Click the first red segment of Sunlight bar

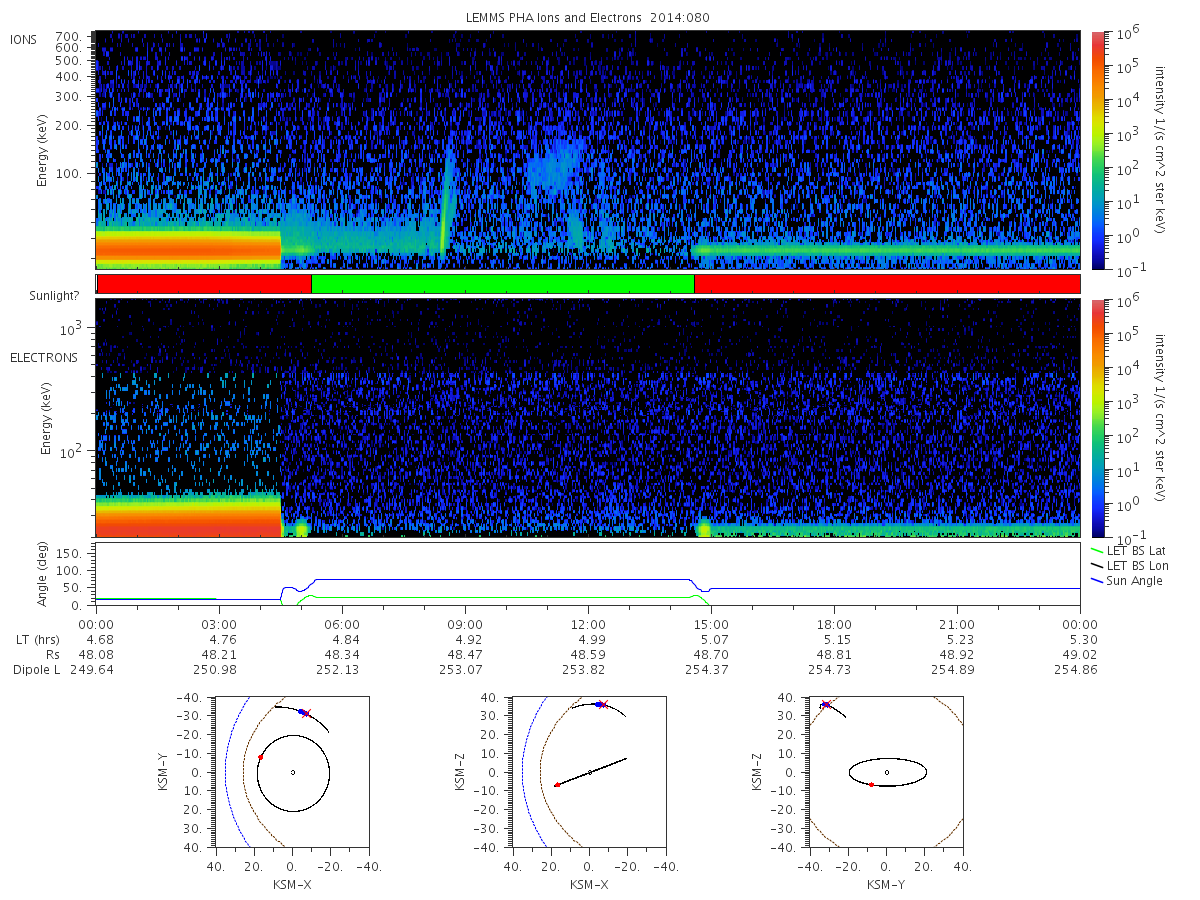[x=205, y=284]
